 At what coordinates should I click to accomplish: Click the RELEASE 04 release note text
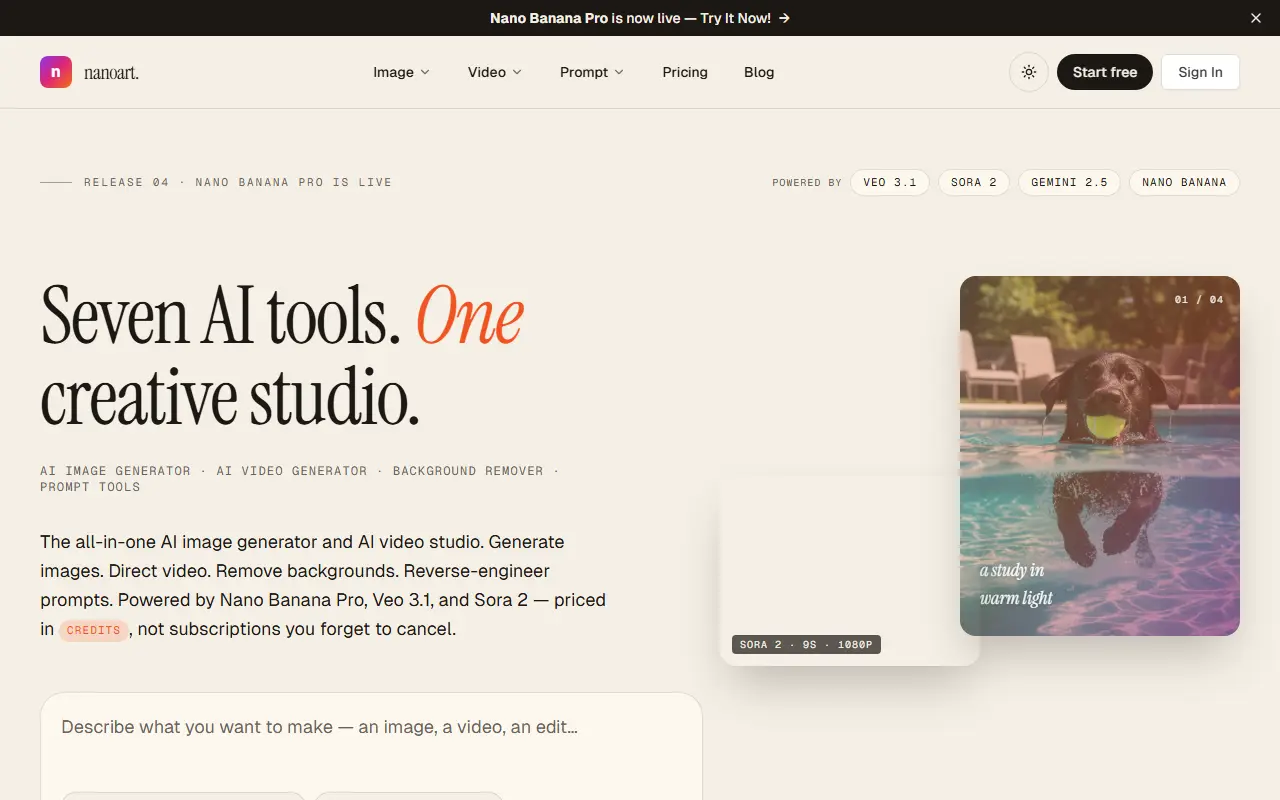[238, 182]
